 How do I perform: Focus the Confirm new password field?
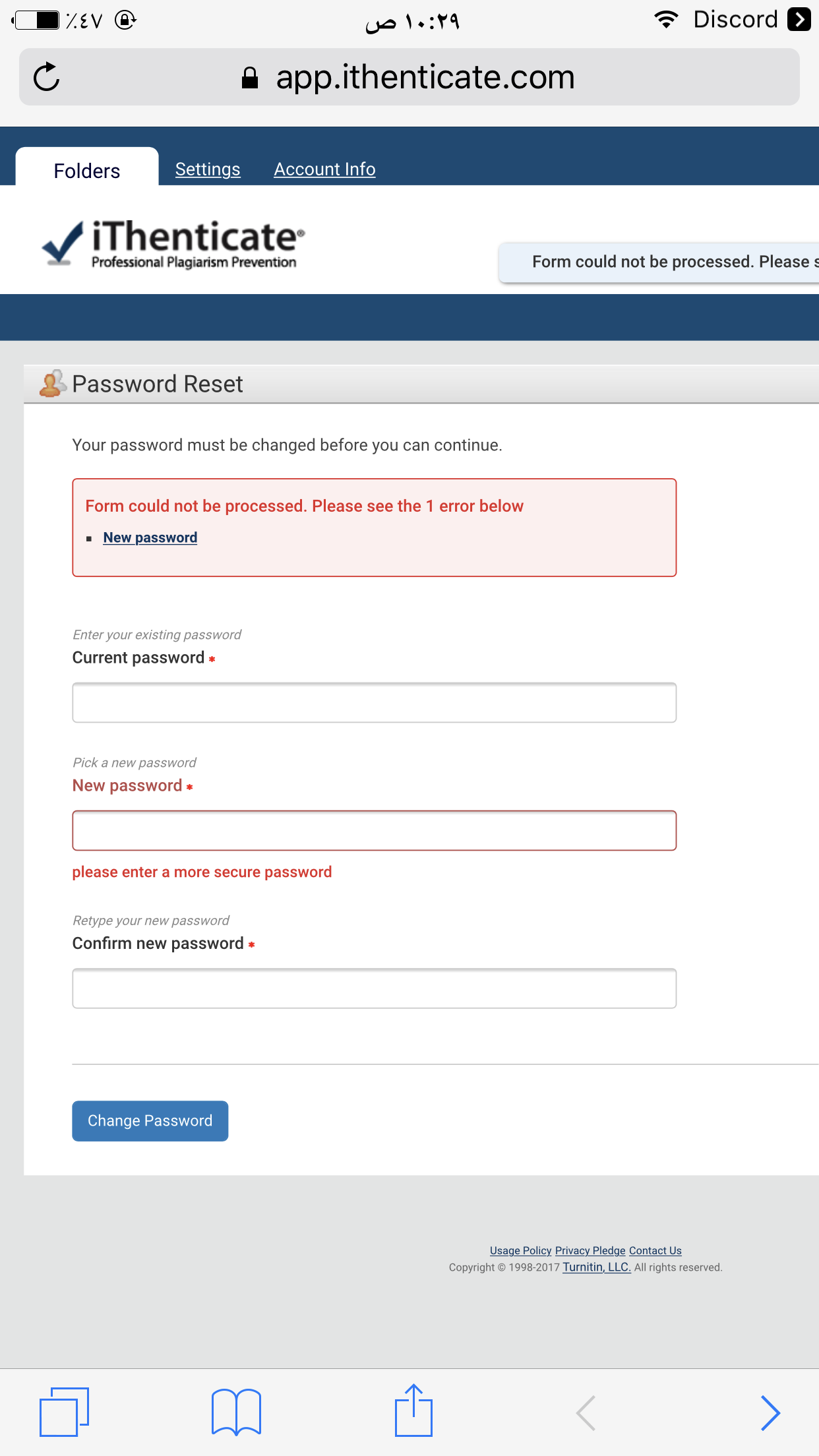pyautogui.click(x=375, y=988)
